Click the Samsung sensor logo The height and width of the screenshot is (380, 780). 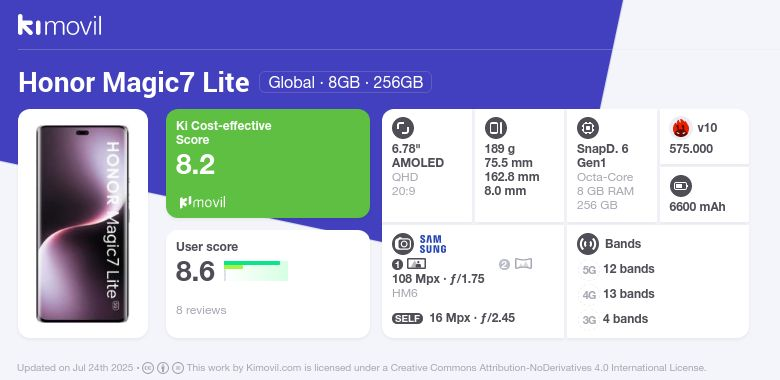[x=433, y=244]
